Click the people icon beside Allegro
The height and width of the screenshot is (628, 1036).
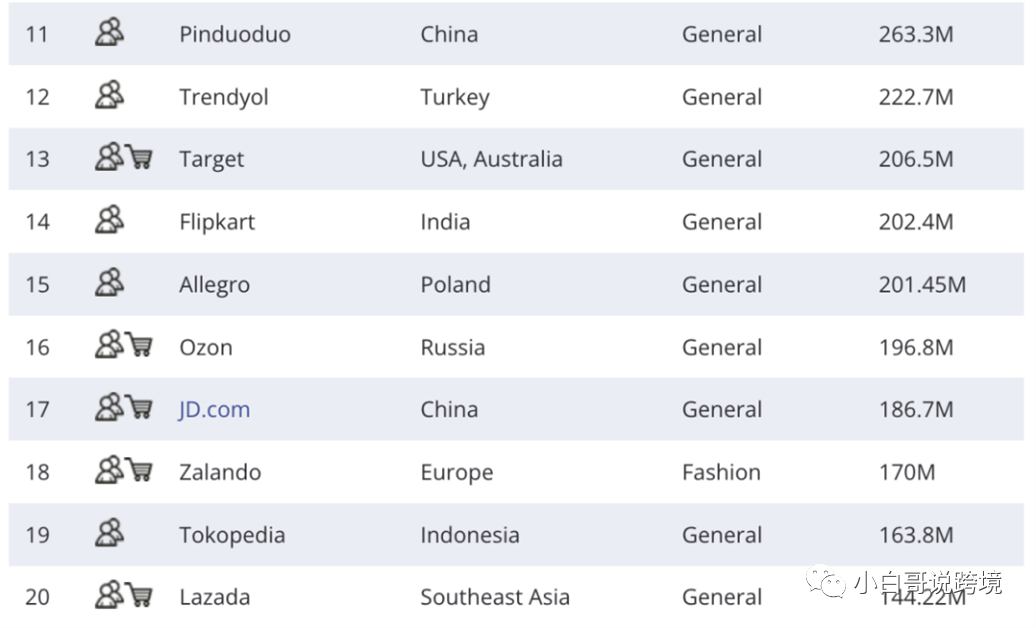tap(109, 284)
